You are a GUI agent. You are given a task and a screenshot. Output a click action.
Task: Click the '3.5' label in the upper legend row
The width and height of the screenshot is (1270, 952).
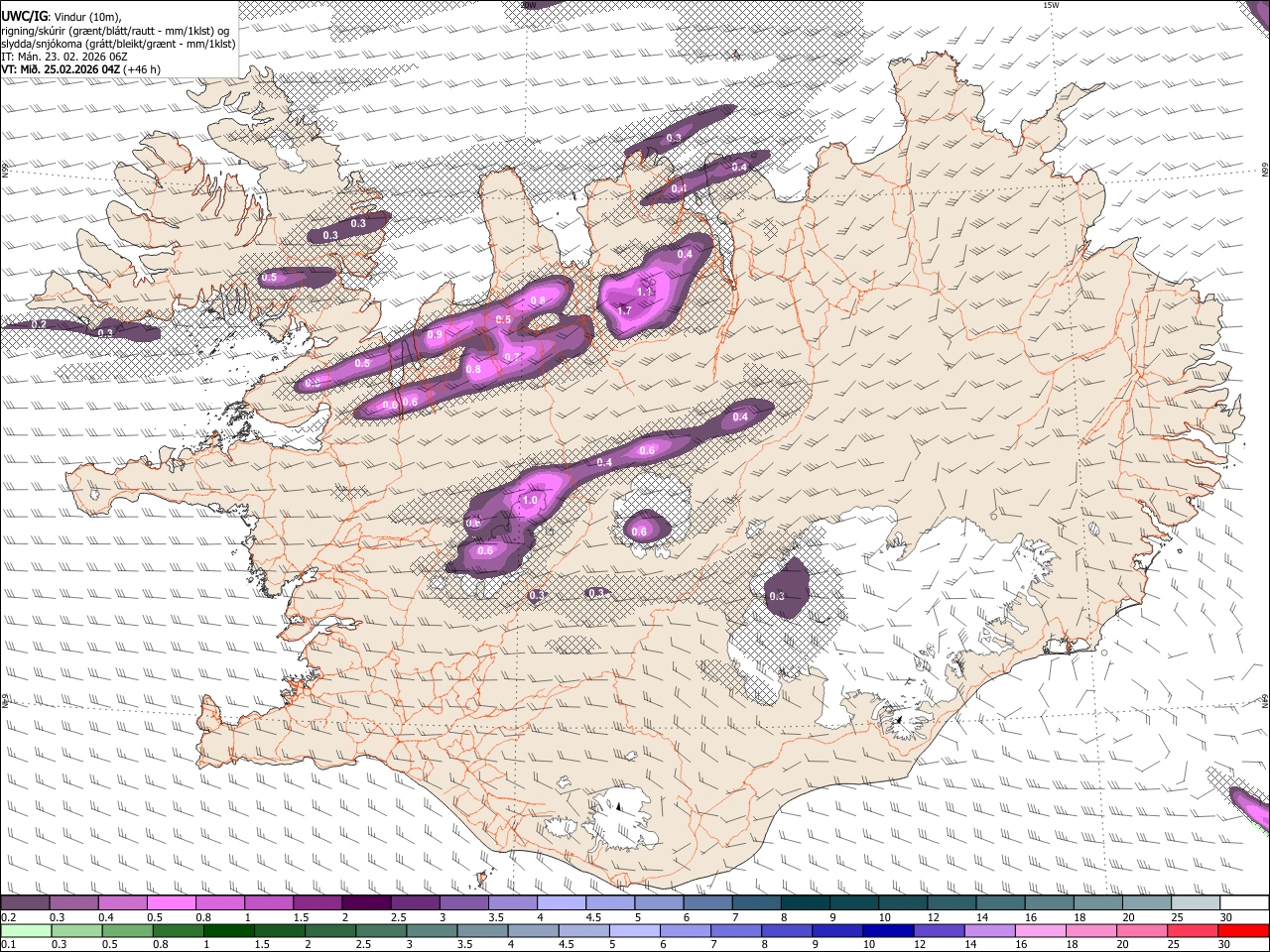496,917
